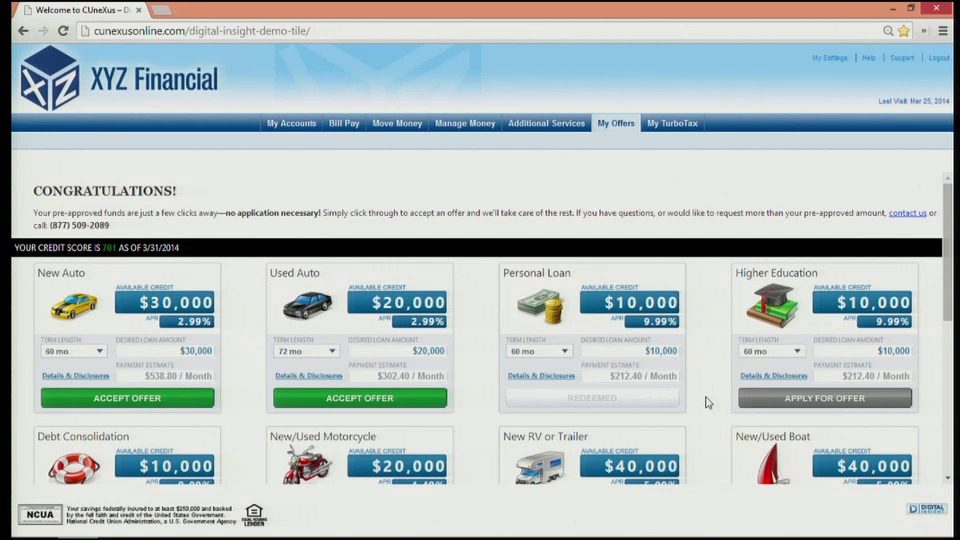Viewport: 960px width, 540px height.
Task: Click the browser address bar URL
Action: point(202,31)
